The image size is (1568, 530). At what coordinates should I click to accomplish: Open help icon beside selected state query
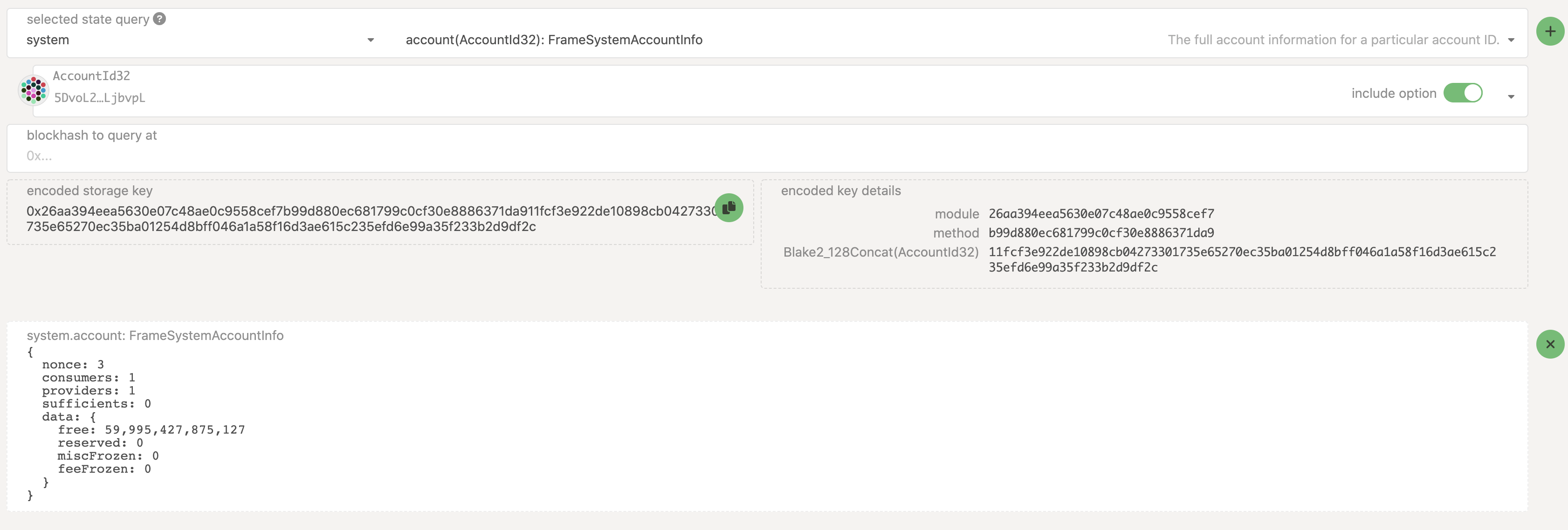pos(159,19)
